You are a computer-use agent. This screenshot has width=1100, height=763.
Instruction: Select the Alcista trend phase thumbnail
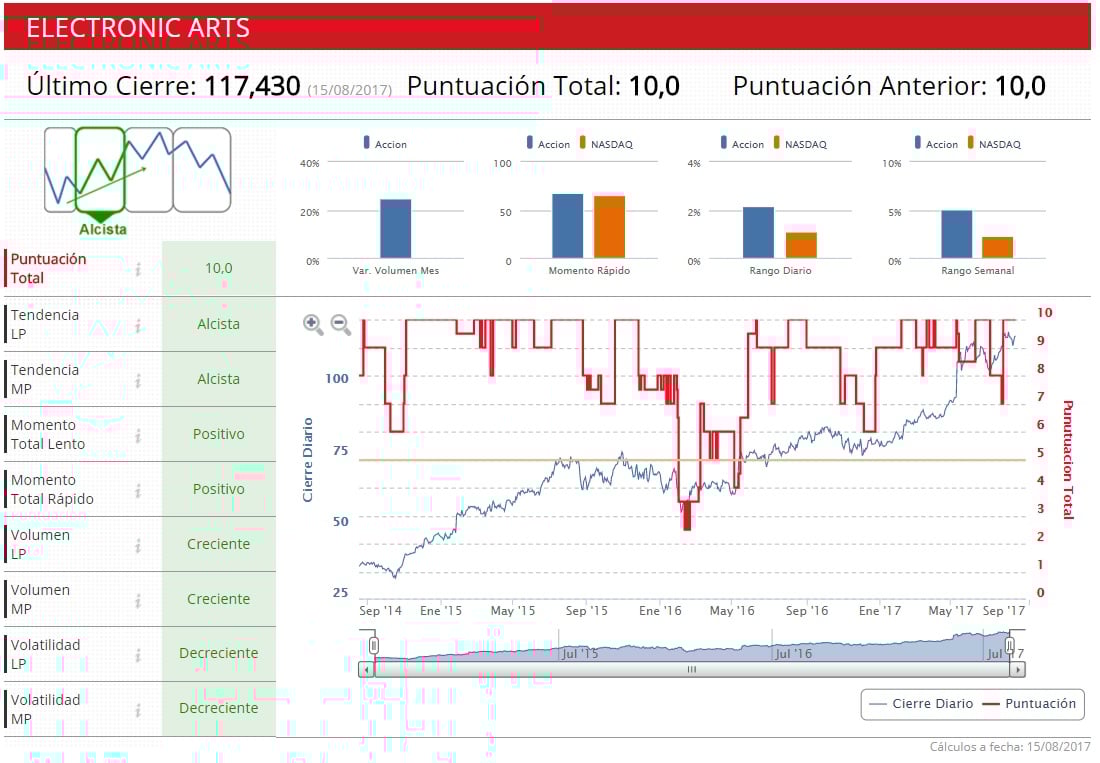click(100, 170)
